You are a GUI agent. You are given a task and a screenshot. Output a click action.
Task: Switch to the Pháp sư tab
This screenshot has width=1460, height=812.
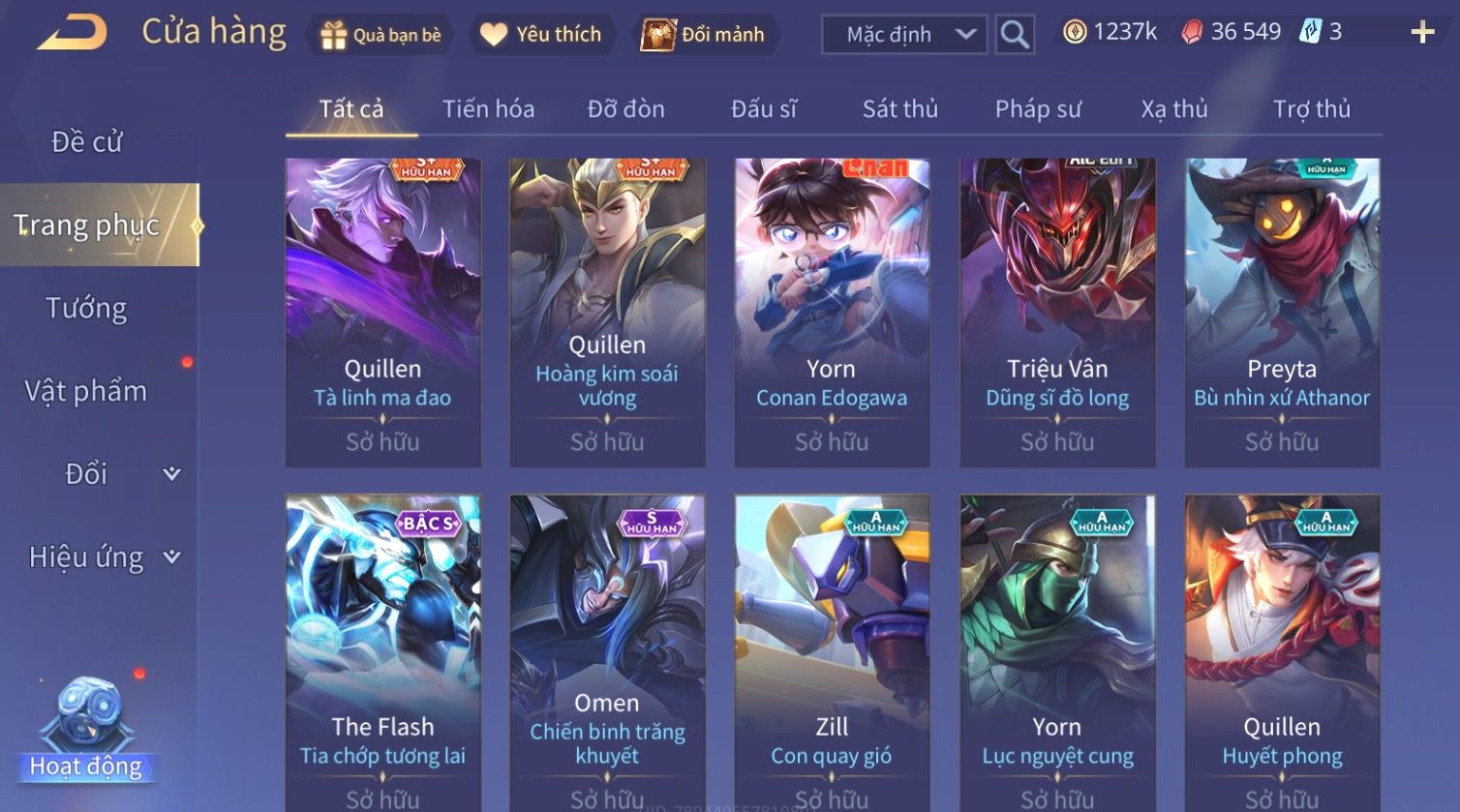click(1038, 108)
